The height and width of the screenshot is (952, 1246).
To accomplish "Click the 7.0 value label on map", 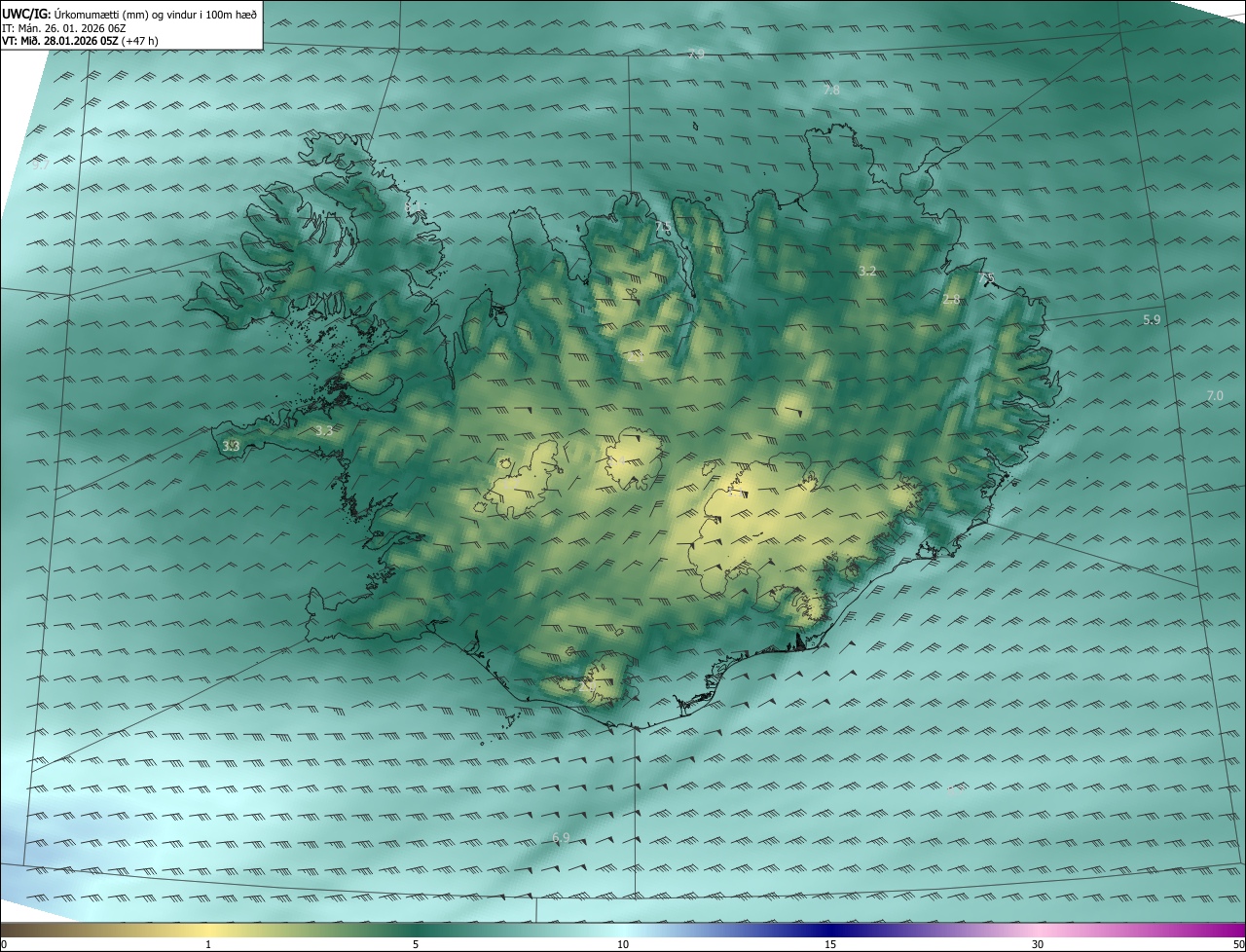I will point(1215,396).
